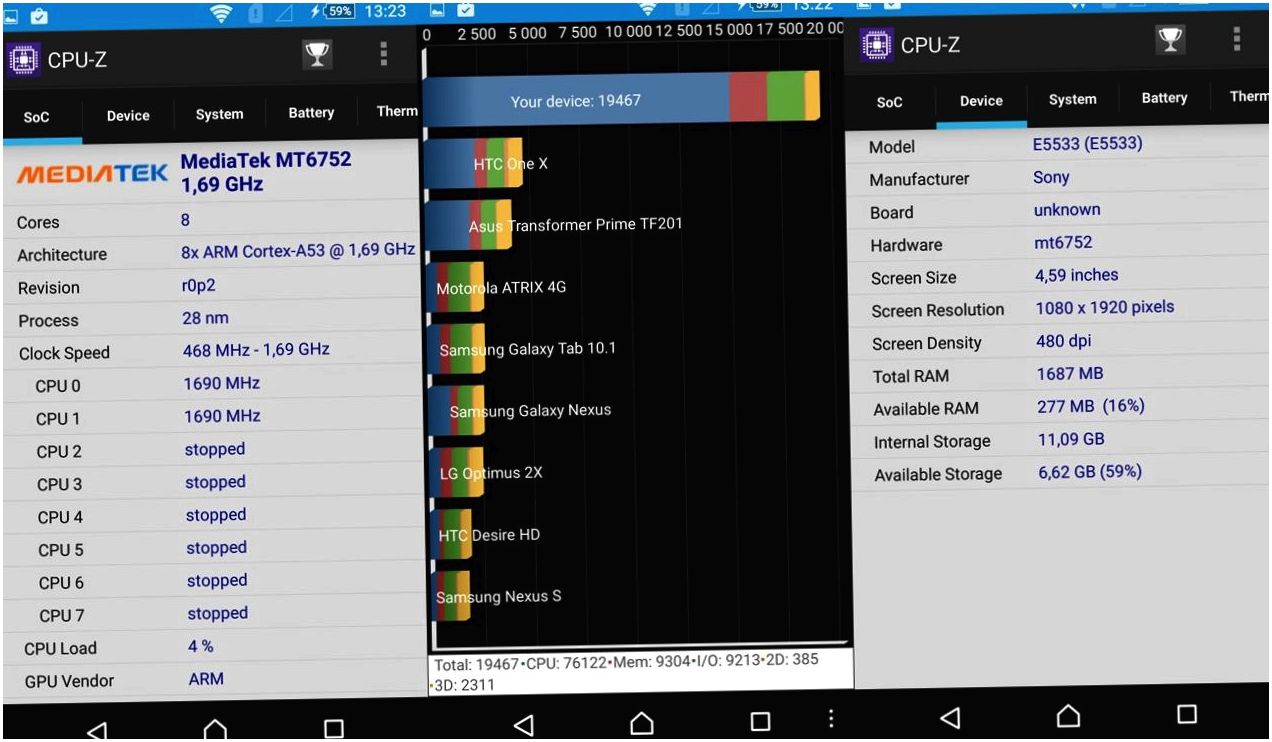Tap the trophy icon in left CPU-Z screen

click(x=317, y=56)
